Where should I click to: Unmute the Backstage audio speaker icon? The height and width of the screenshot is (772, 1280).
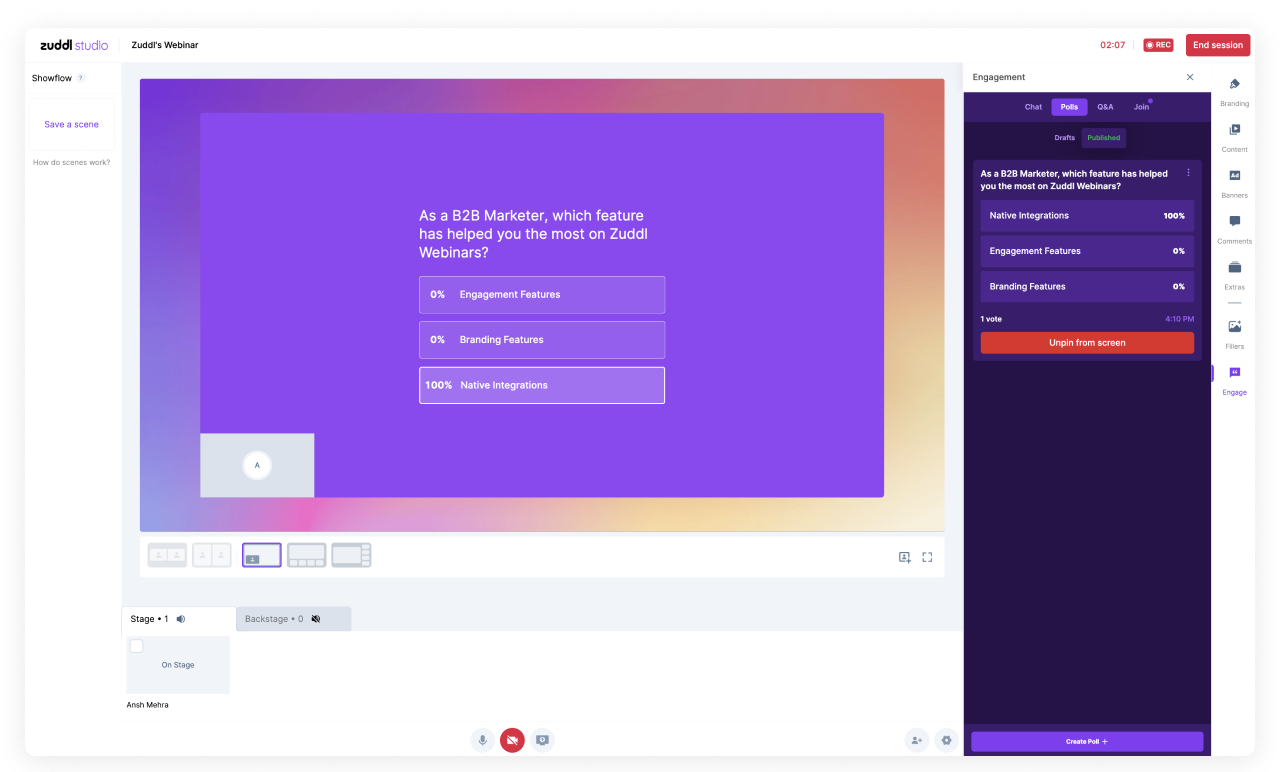[x=316, y=619]
